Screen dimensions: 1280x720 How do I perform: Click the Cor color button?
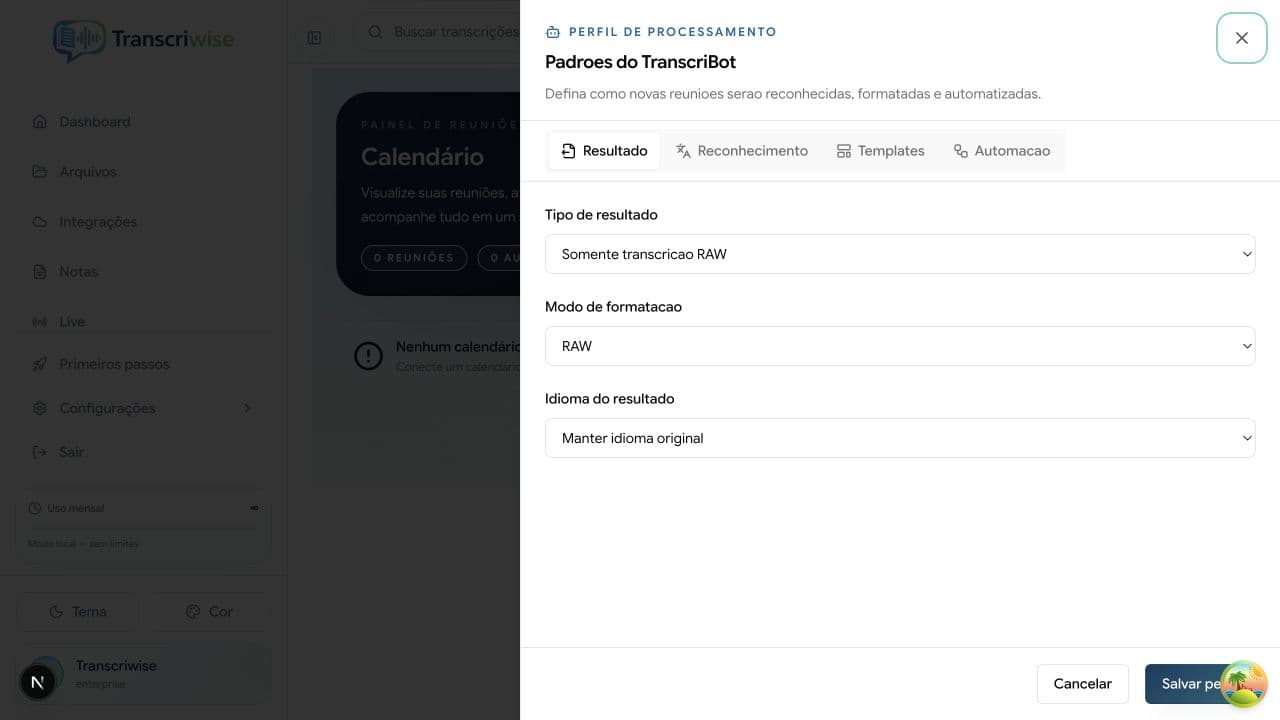[x=209, y=611]
